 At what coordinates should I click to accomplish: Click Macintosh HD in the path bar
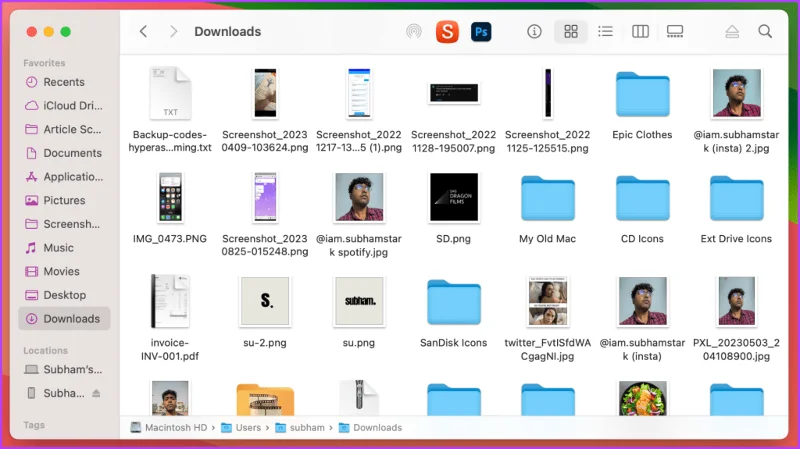tap(169, 428)
